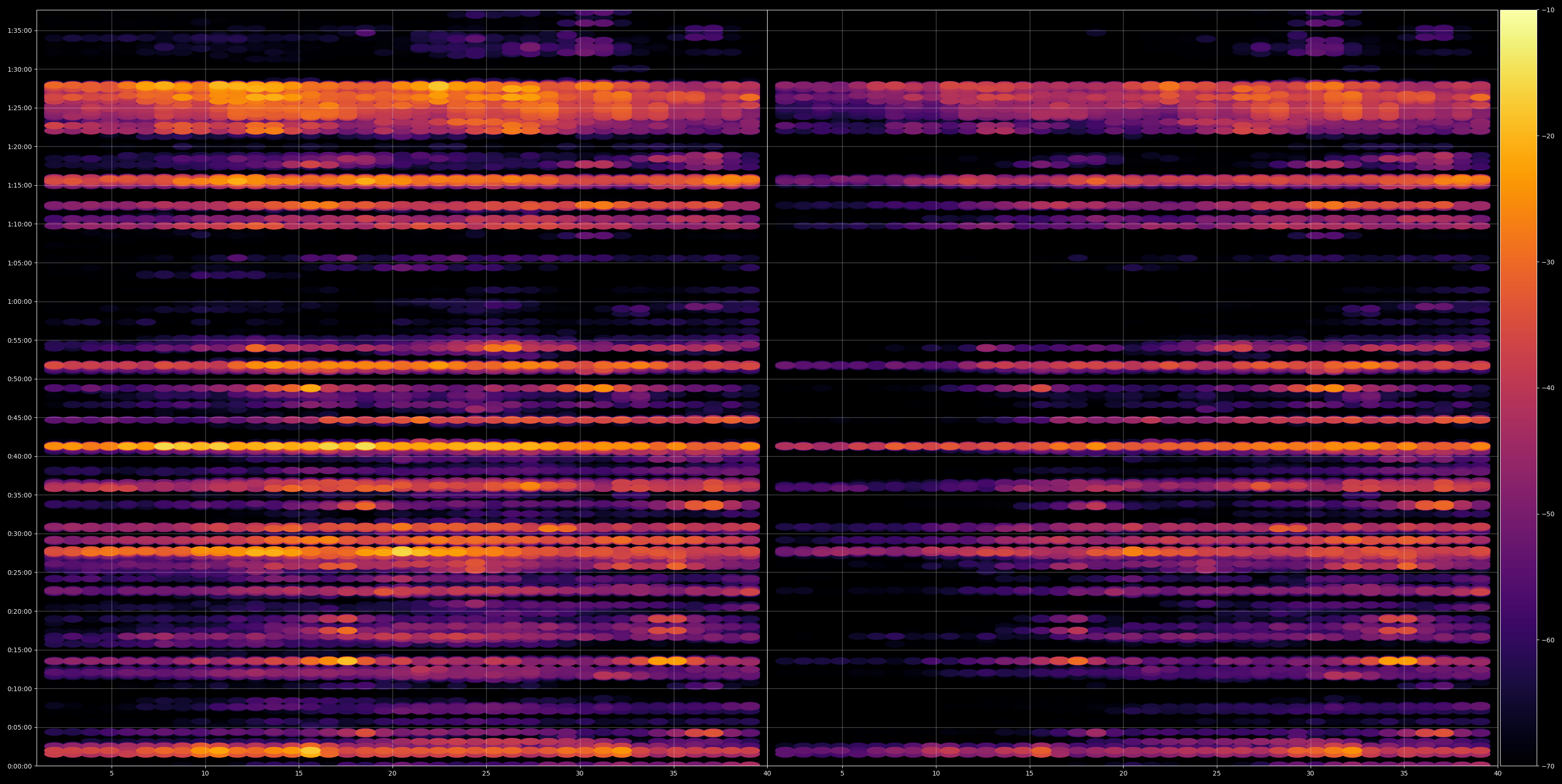
Task: Click x-axis label 35 of the right heatmap
Action: point(1404,774)
